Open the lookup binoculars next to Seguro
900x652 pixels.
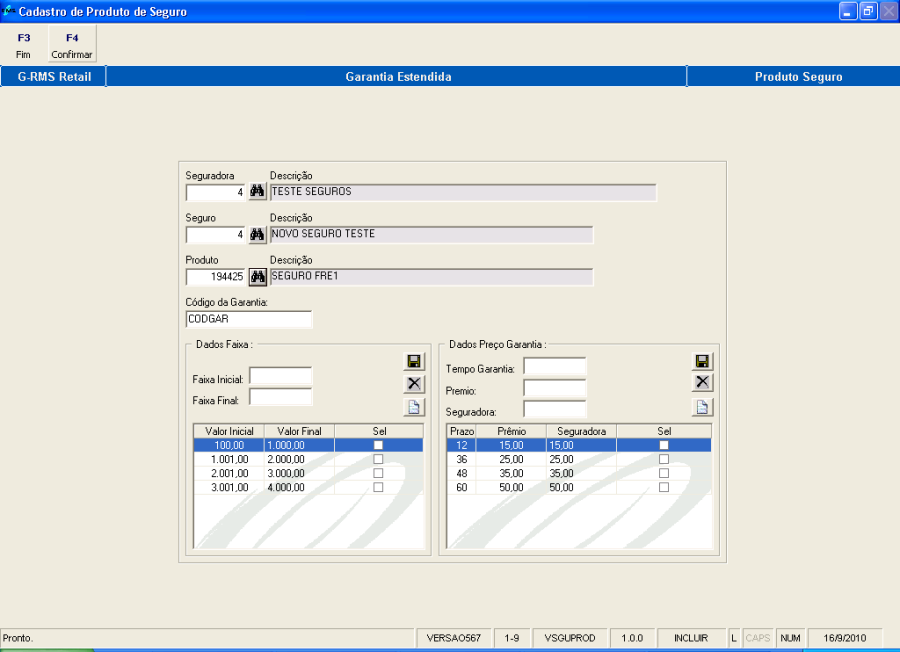click(x=257, y=235)
